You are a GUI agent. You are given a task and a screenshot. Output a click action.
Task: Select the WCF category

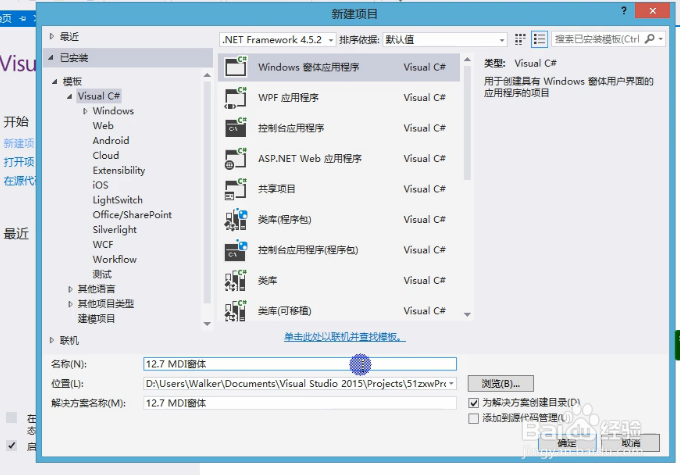click(x=103, y=245)
